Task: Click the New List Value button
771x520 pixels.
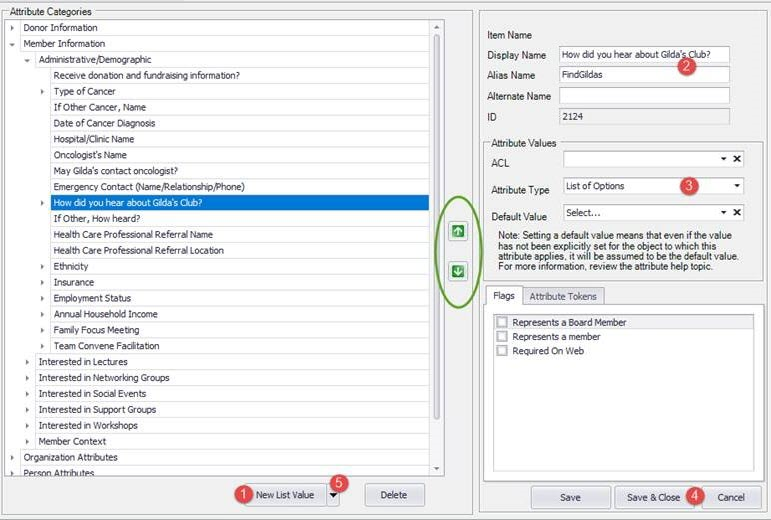Action: point(285,495)
